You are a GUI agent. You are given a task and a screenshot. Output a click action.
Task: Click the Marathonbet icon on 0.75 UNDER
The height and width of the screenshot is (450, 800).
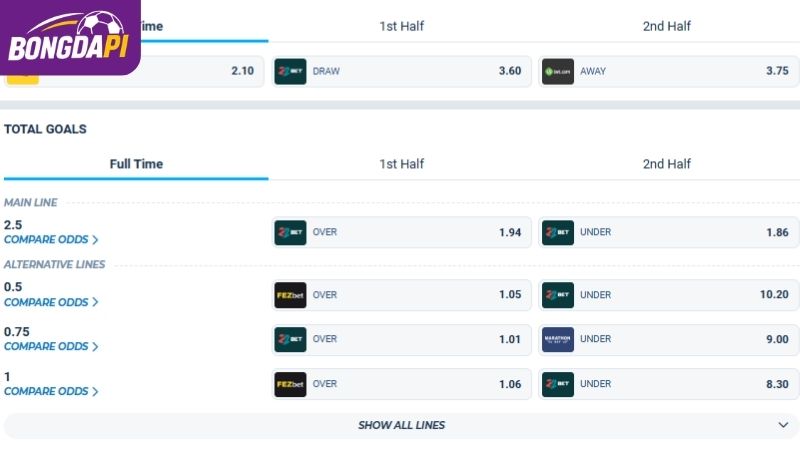tap(558, 339)
